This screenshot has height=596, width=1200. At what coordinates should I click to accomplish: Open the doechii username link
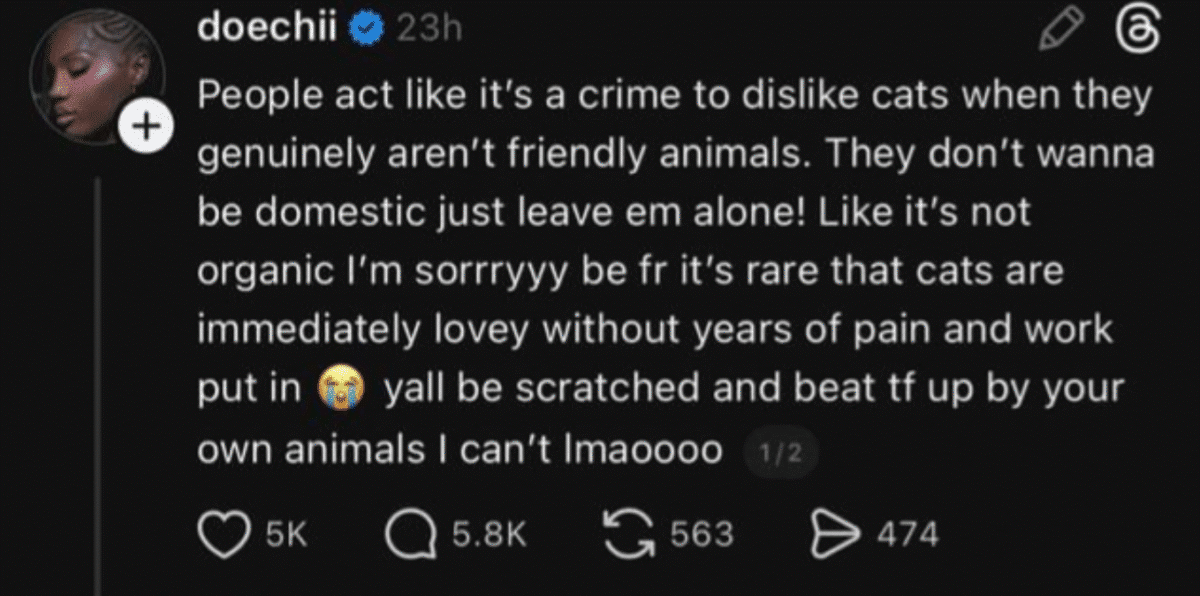pos(269,27)
